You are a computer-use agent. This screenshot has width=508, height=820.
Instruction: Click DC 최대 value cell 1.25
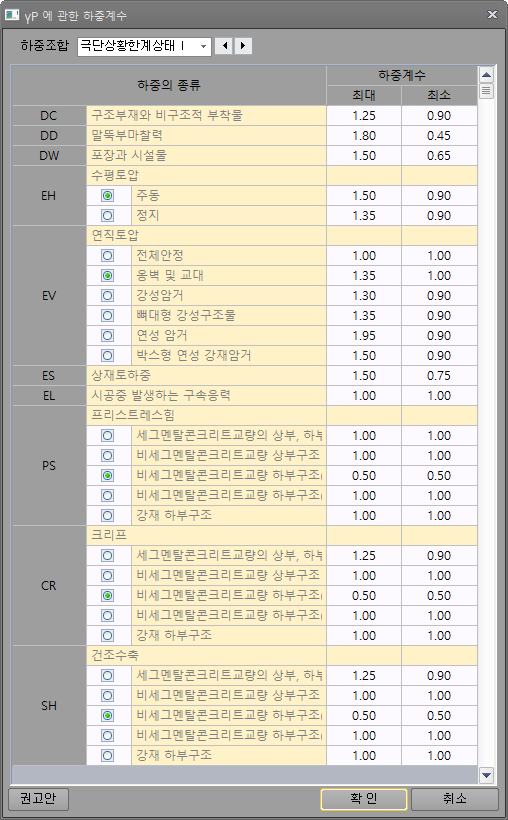[364, 116]
